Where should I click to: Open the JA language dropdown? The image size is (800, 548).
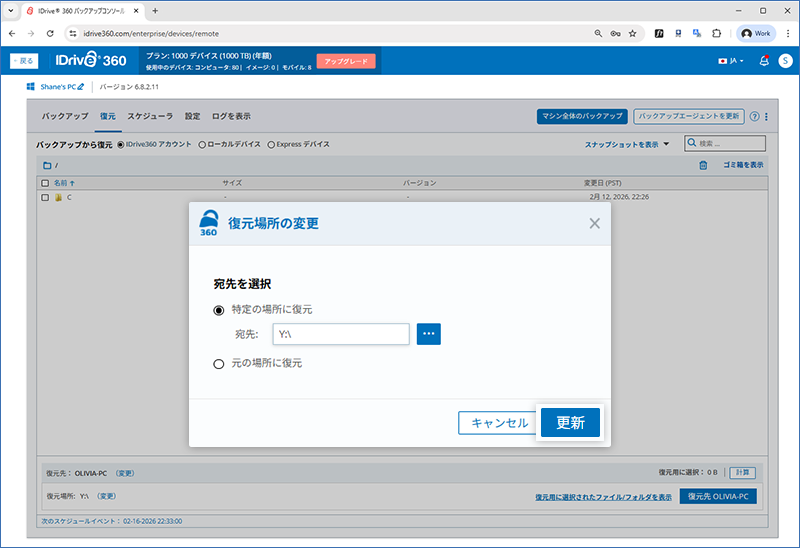(x=731, y=61)
